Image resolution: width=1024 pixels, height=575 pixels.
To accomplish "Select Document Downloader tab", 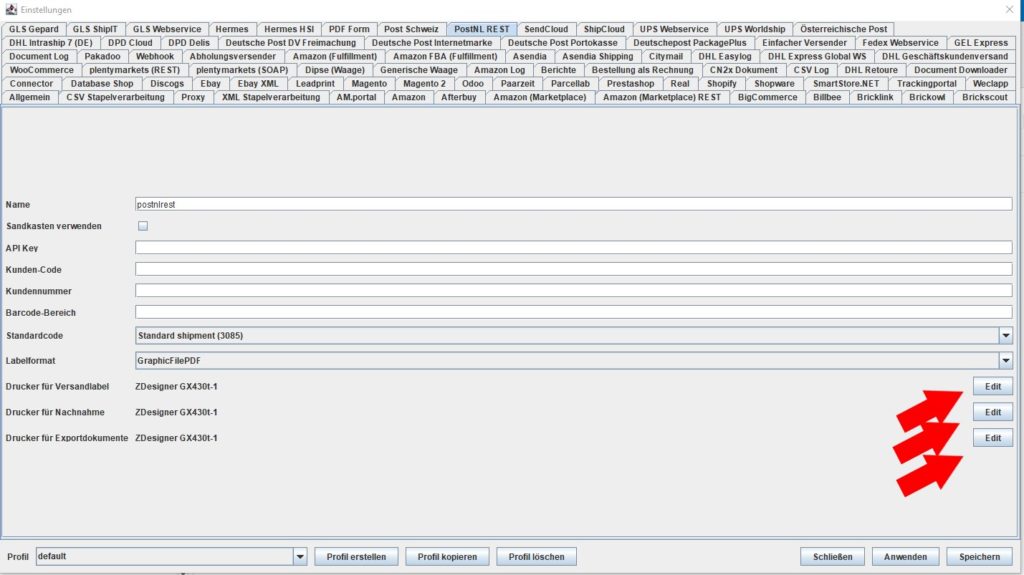I will (x=961, y=70).
